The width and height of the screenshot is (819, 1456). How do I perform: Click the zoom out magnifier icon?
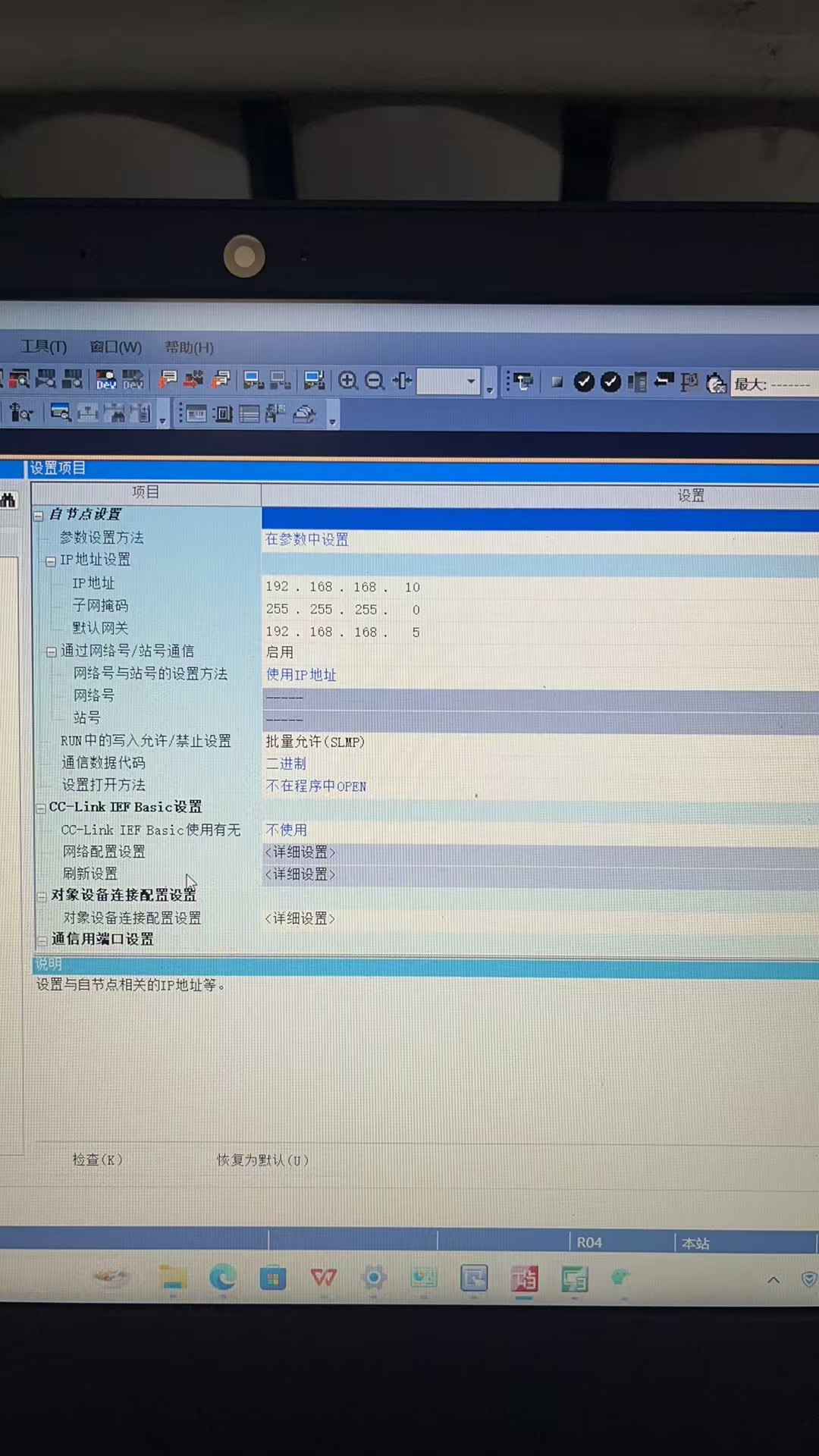pos(375,381)
